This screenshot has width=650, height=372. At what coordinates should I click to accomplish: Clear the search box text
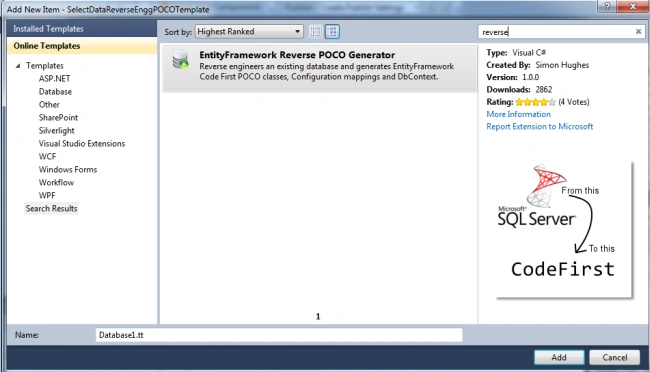point(638,32)
